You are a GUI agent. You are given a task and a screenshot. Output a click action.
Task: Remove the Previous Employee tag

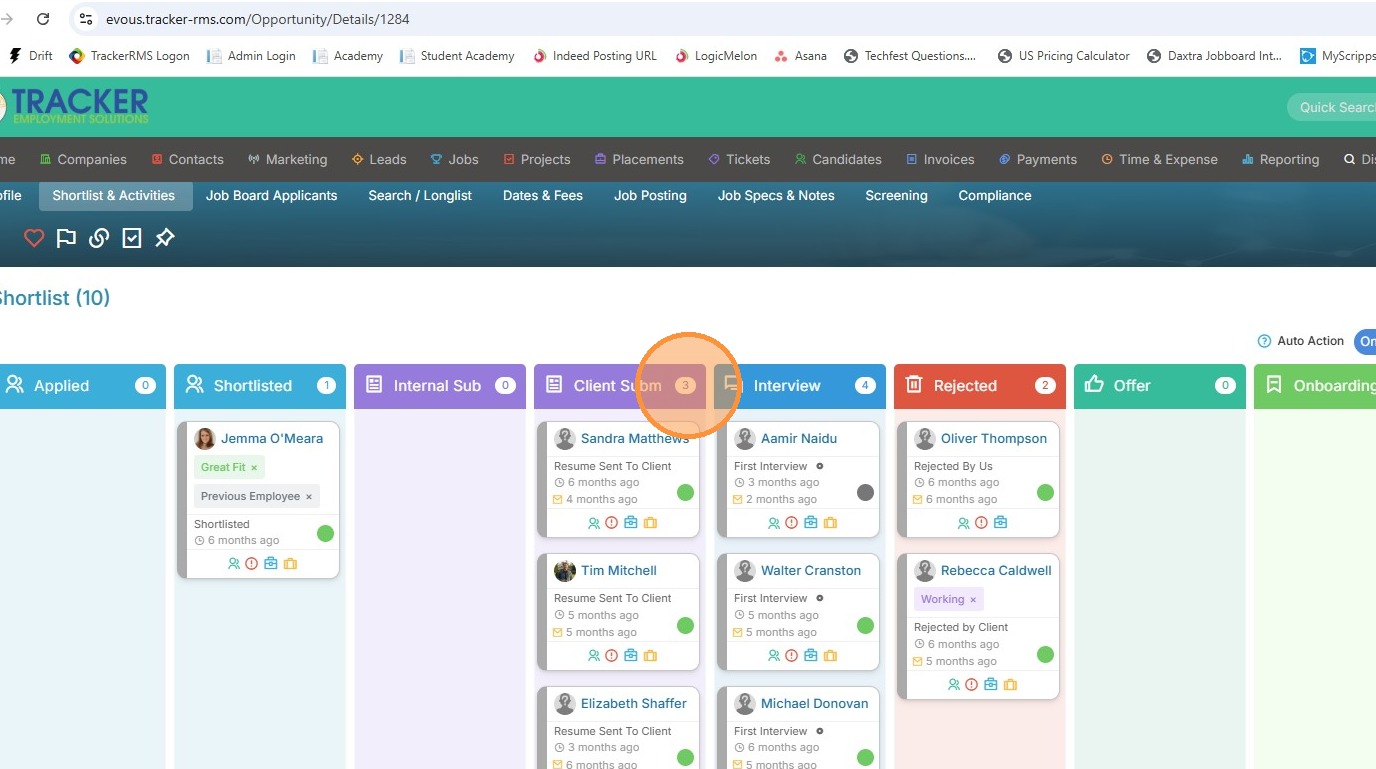pyautogui.click(x=309, y=497)
